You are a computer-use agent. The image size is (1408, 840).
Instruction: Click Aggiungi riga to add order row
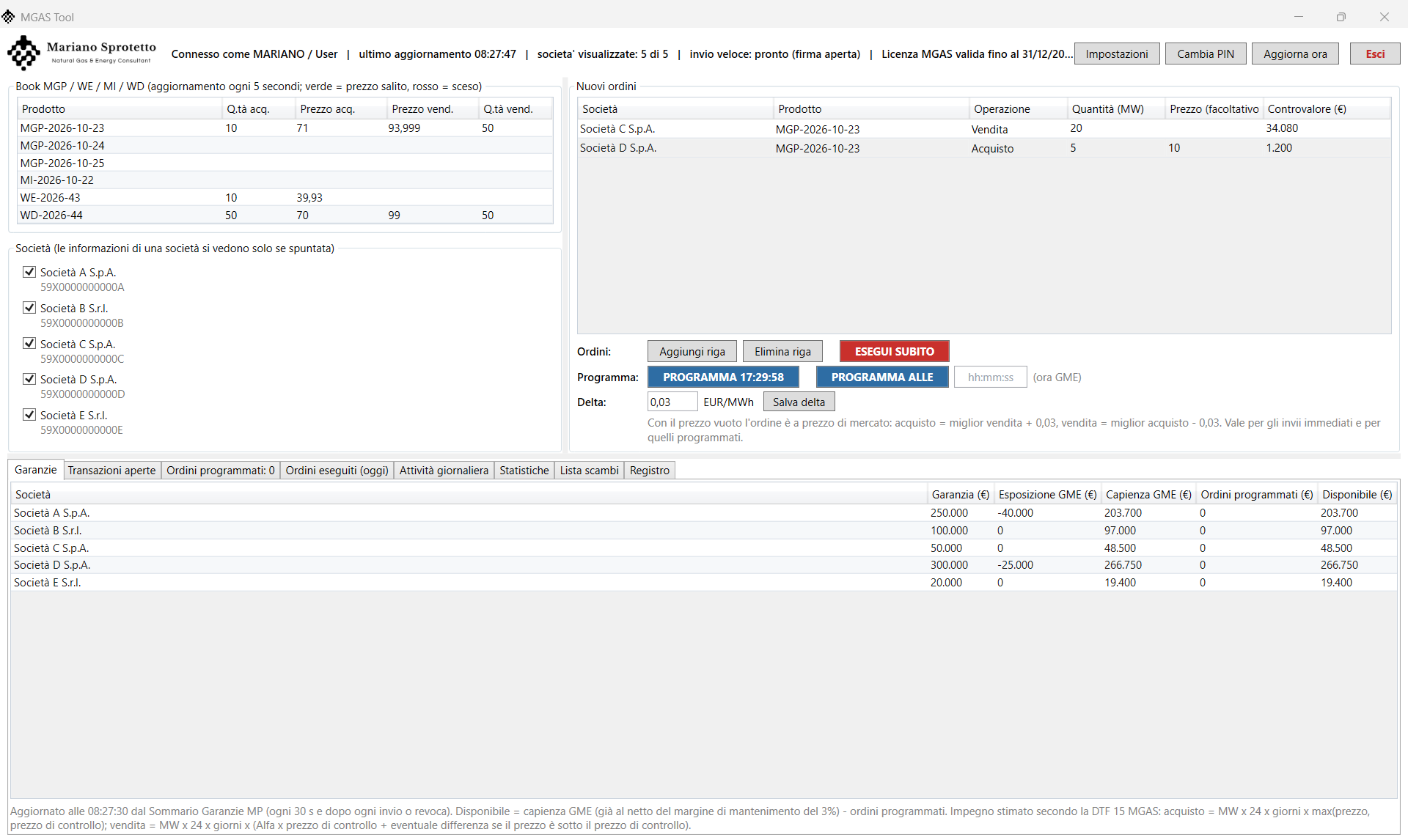(692, 351)
